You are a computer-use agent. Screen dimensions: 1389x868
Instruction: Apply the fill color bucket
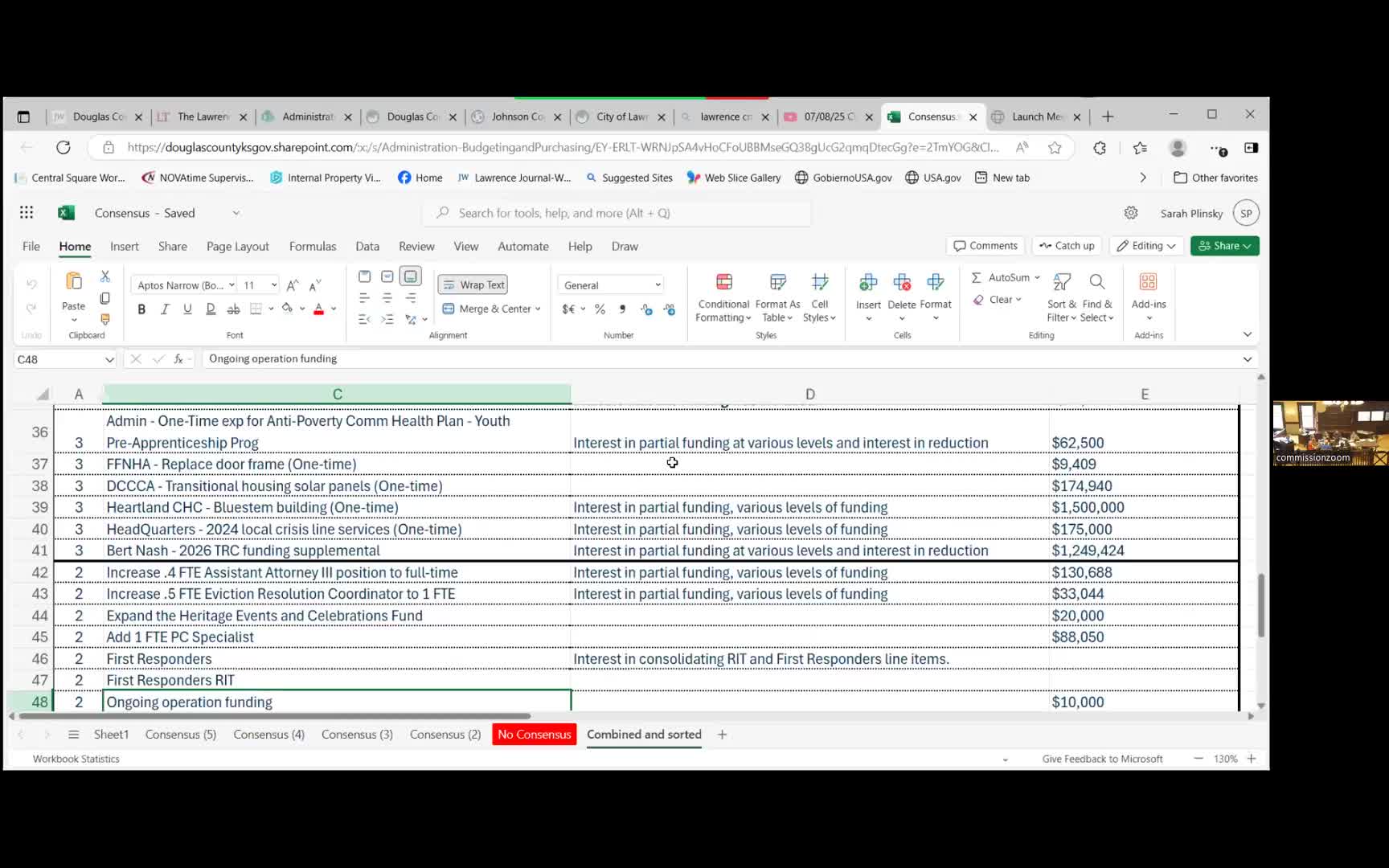click(287, 309)
